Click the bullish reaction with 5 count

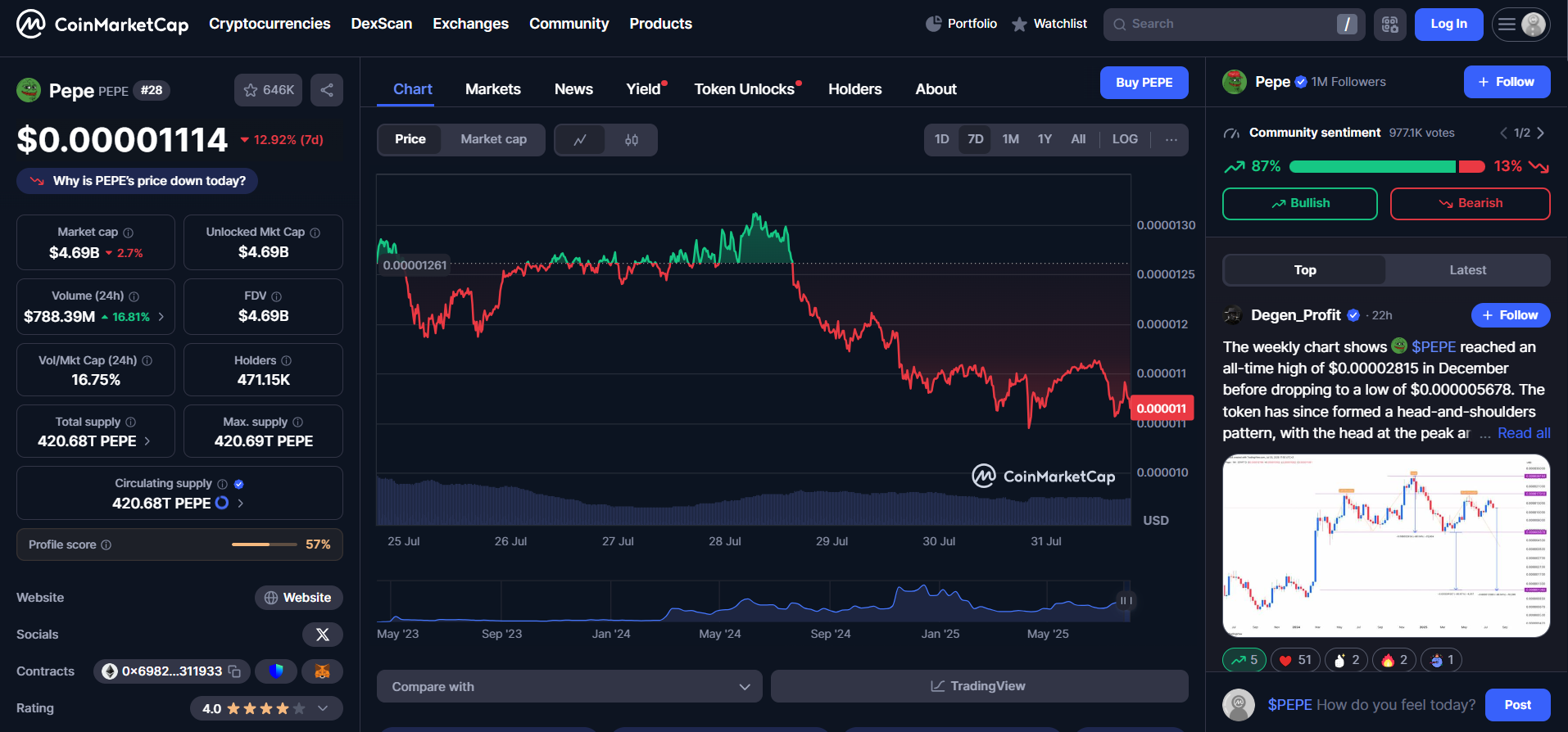click(1244, 660)
